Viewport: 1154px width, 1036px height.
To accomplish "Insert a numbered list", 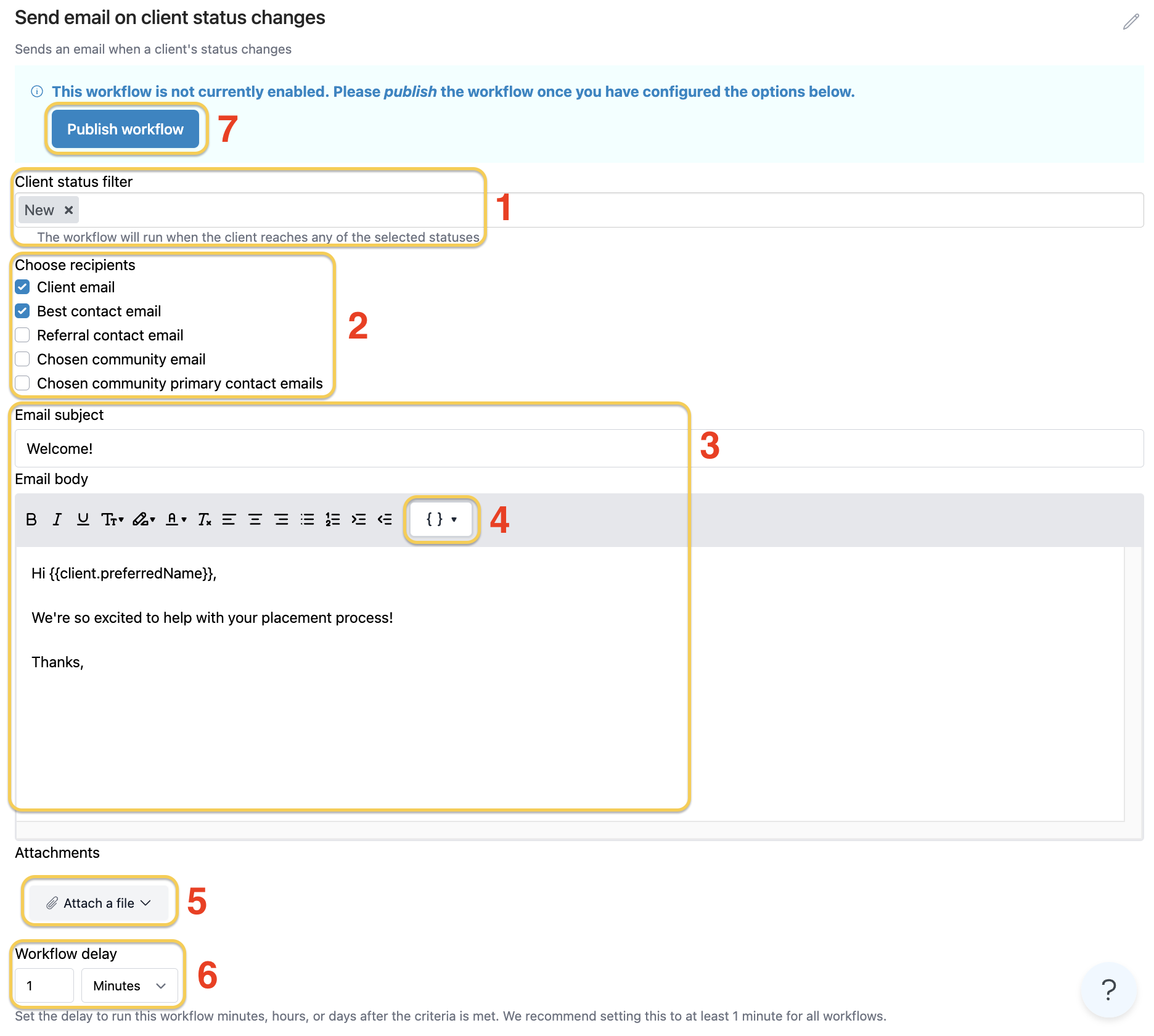I will [x=332, y=519].
